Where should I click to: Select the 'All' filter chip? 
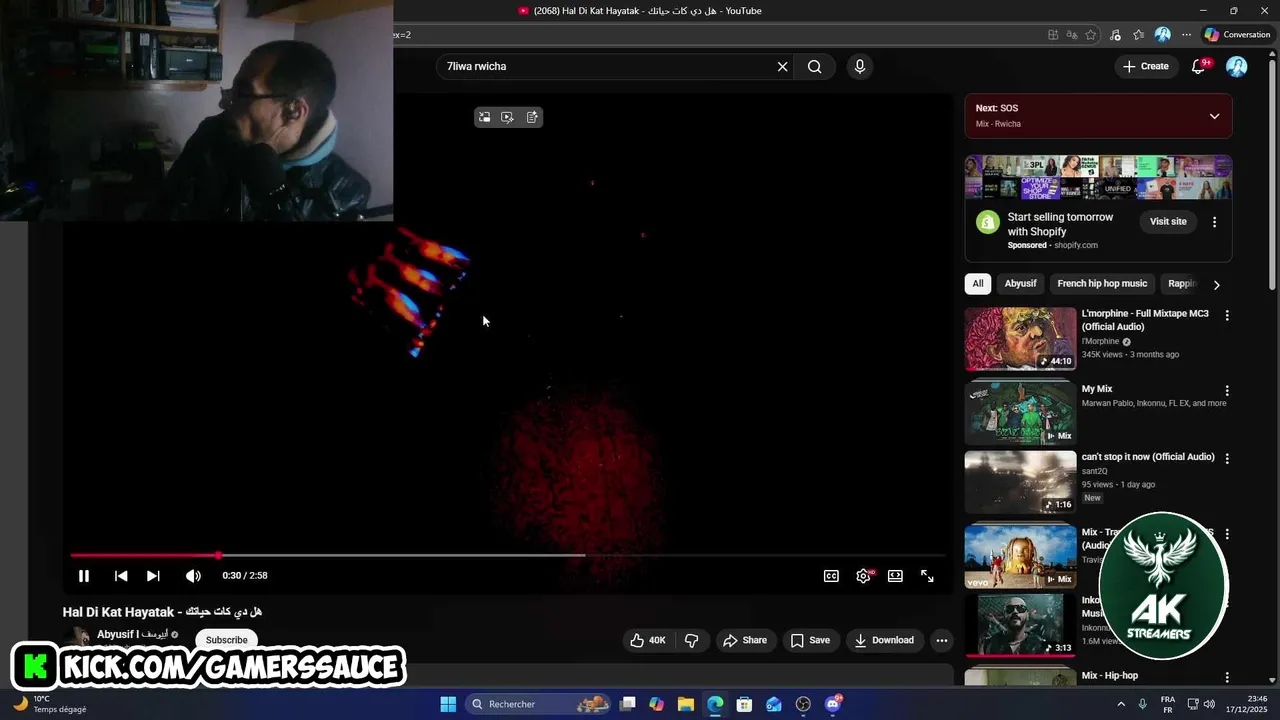[978, 284]
